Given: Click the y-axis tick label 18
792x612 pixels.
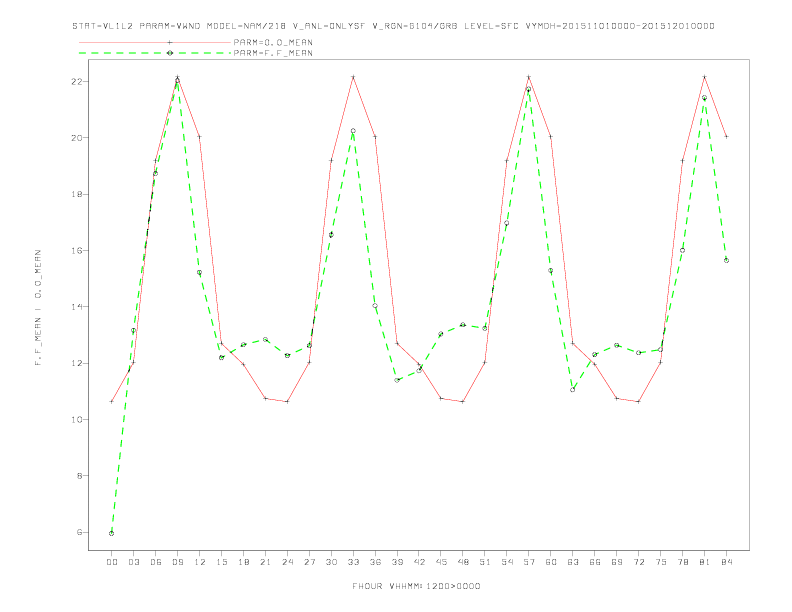Looking at the screenshot, I should (78, 194).
